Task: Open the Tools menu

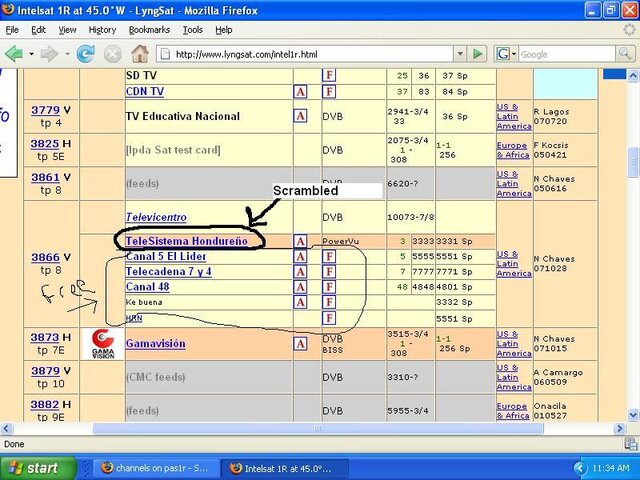Action: point(193,30)
